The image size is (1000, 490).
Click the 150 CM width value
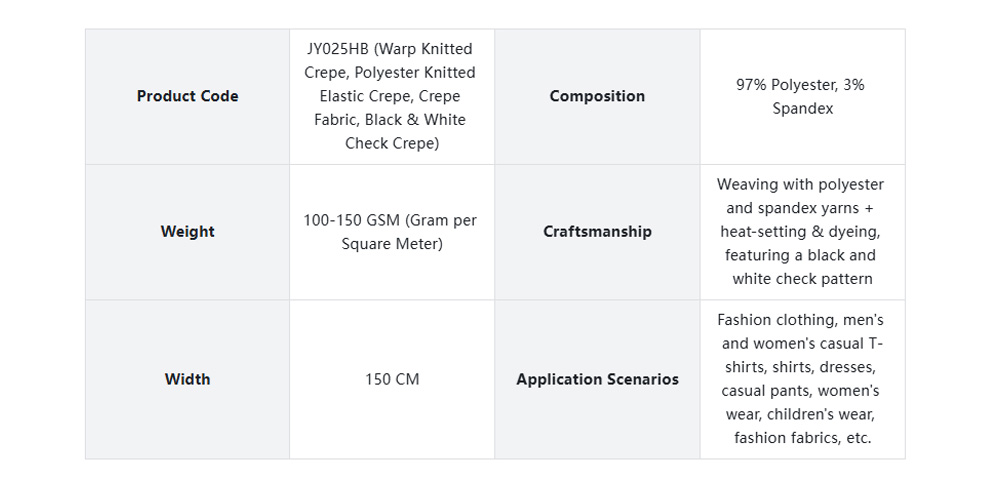tap(392, 379)
